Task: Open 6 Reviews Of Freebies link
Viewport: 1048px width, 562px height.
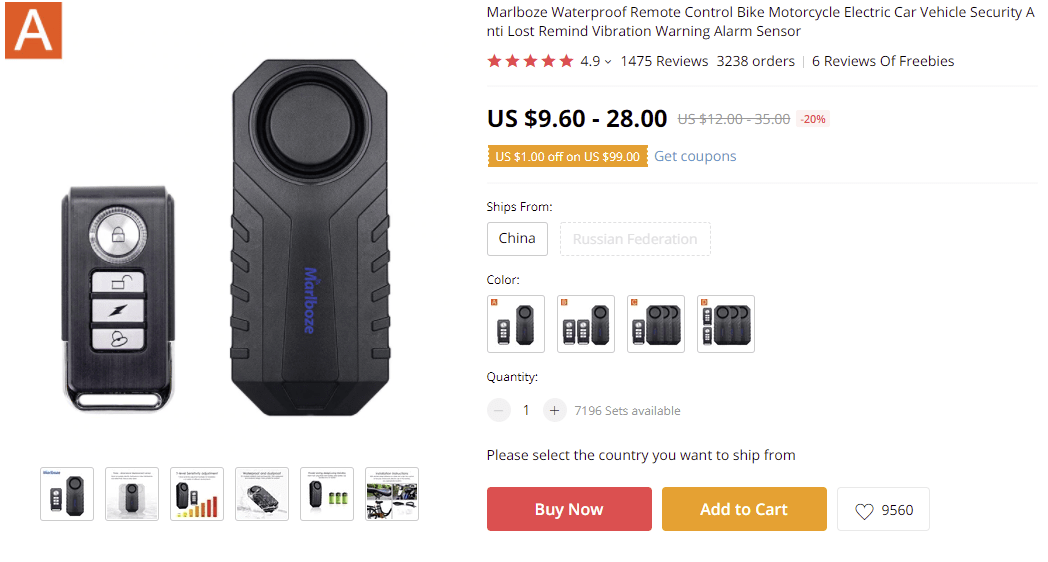Action: coord(883,61)
